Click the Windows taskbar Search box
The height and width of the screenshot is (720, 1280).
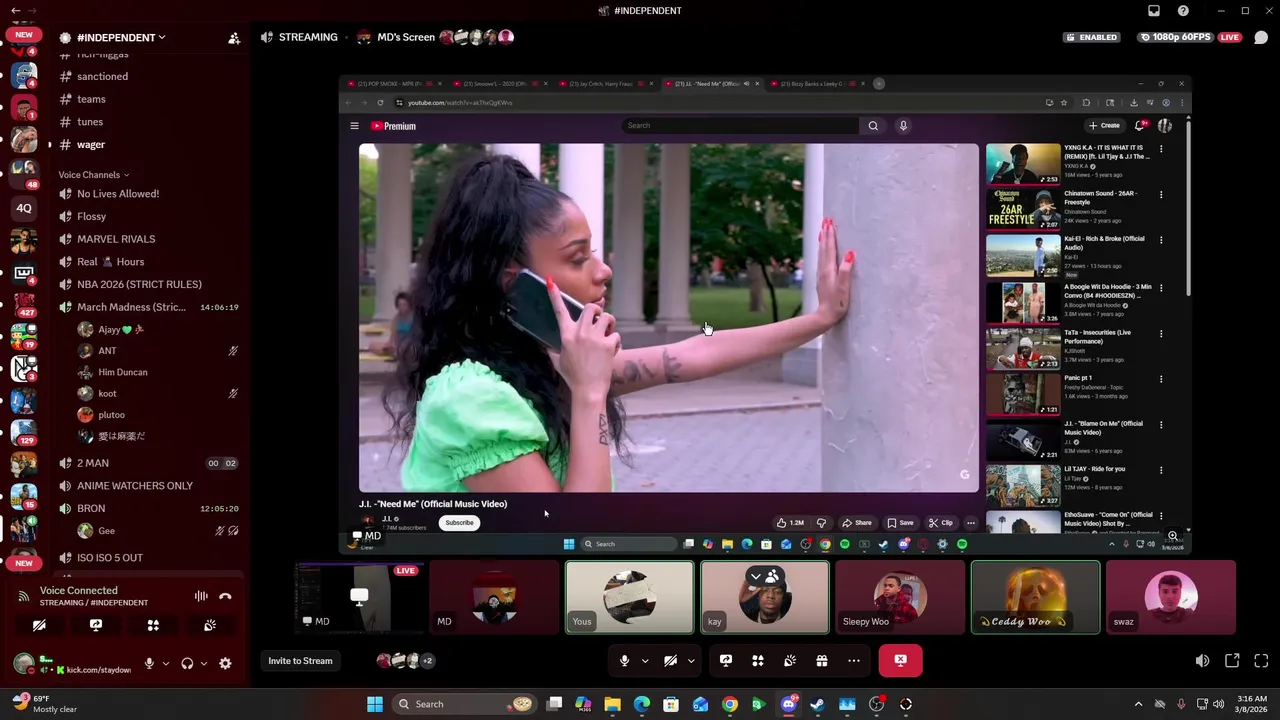[x=466, y=704]
